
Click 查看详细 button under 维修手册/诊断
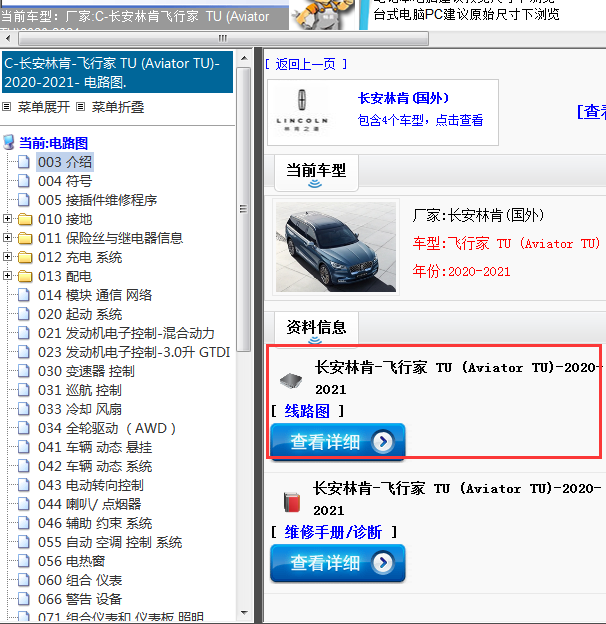coord(337,563)
